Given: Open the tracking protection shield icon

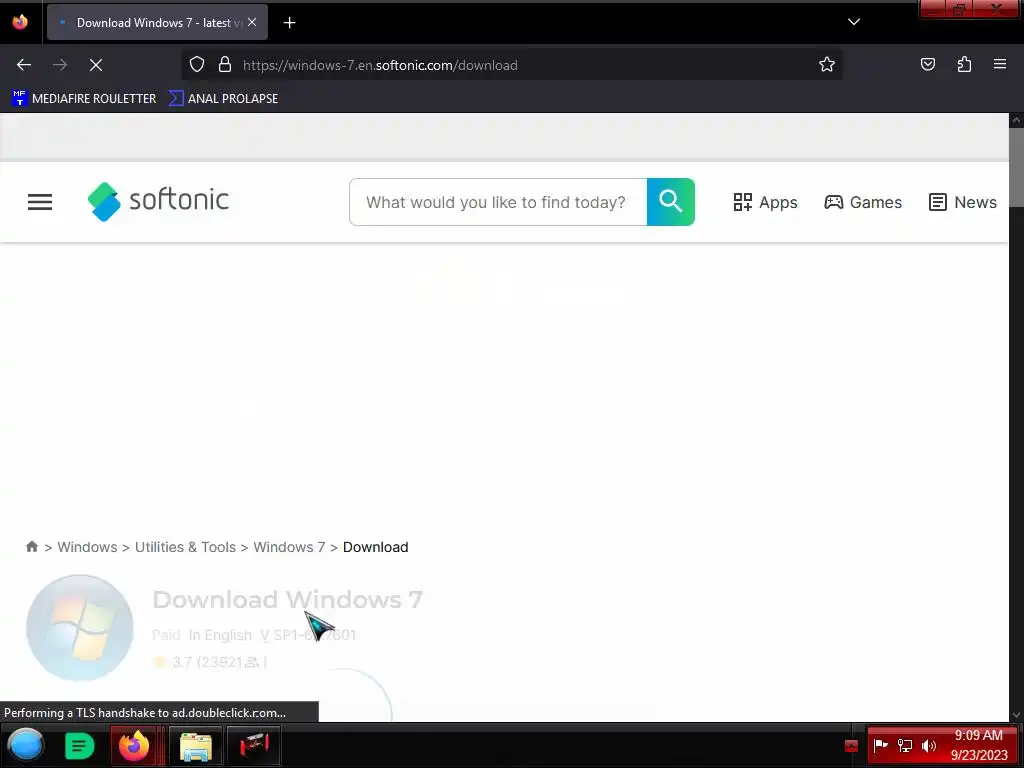Looking at the screenshot, I should (197, 65).
